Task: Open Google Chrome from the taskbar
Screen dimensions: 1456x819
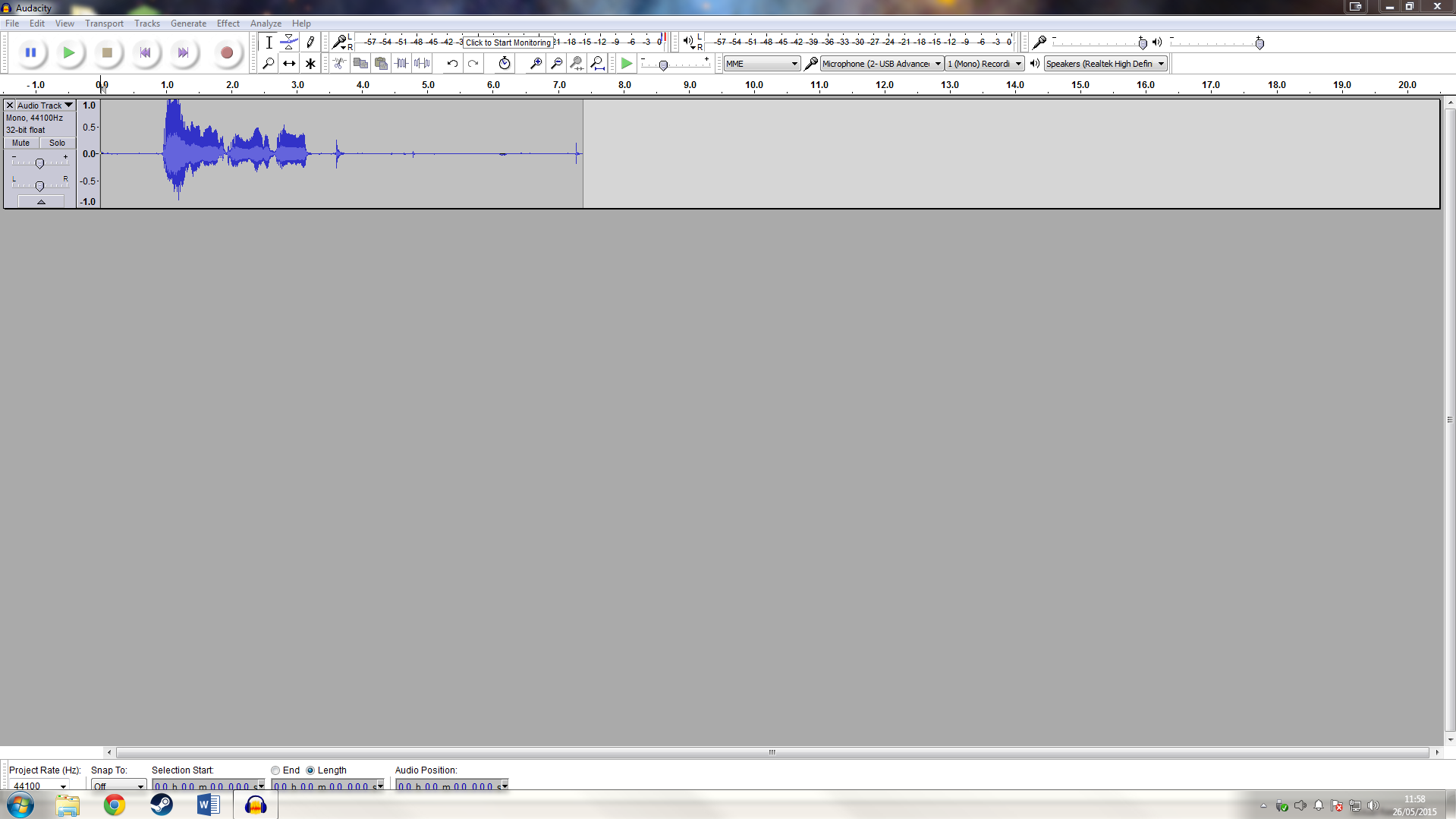Action: click(x=115, y=805)
